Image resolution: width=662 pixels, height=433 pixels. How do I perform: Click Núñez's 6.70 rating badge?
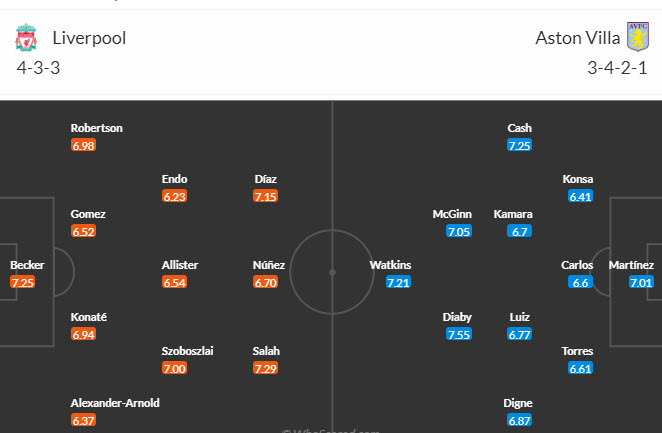[x=266, y=283]
